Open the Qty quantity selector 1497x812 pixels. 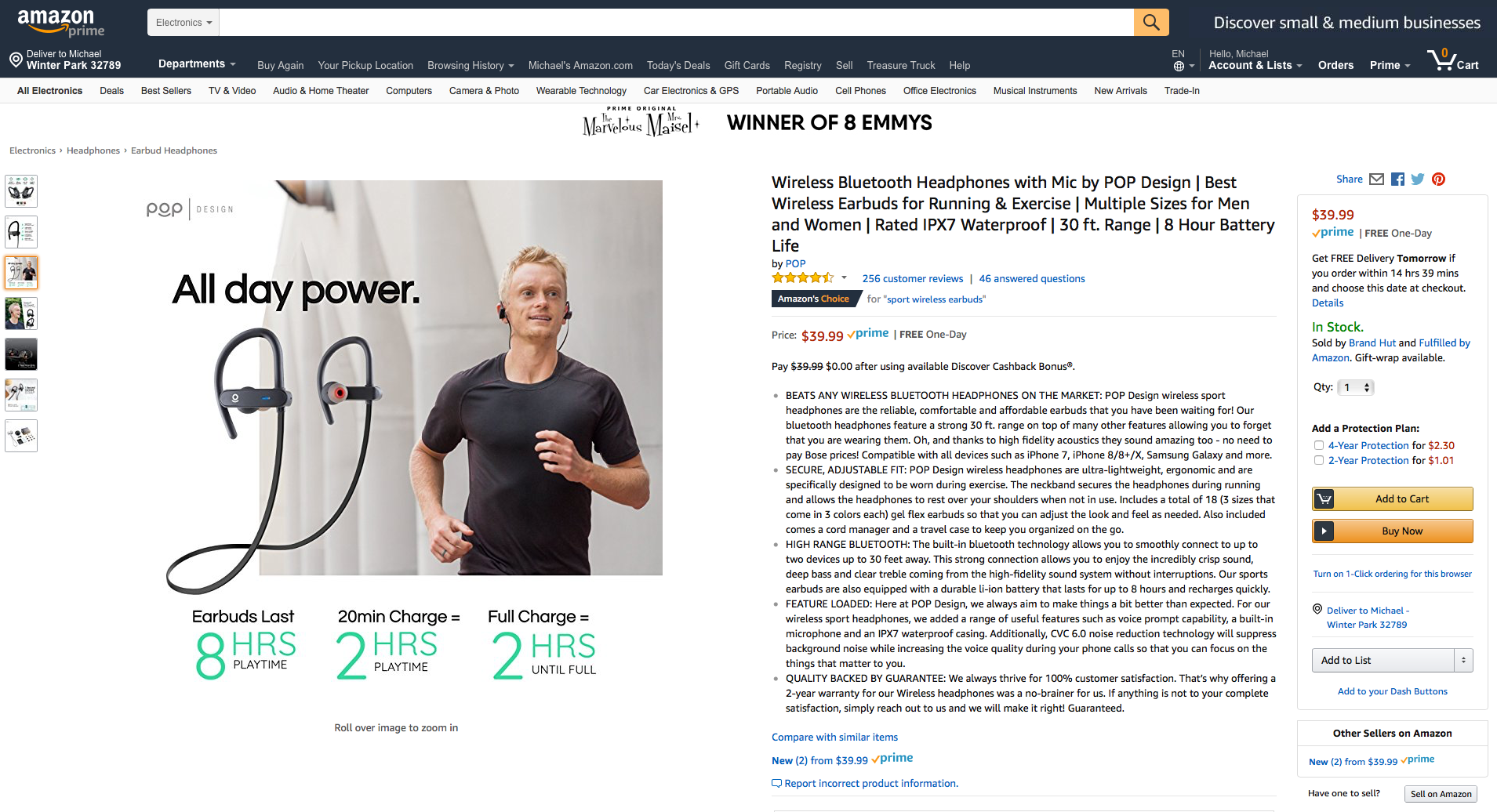coord(1356,387)
